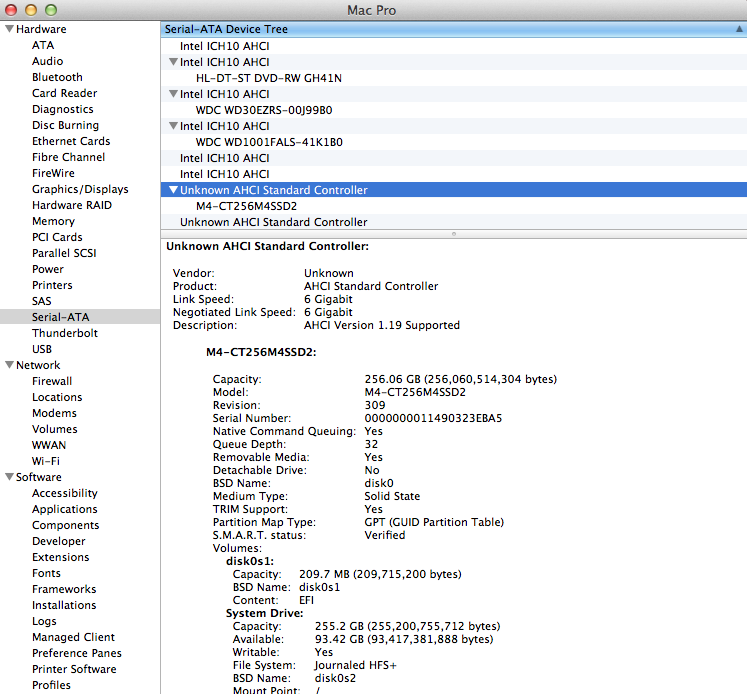Open Logs in the sidebar
The height and width of the screenshot is (694, 747).
tap(44, 621)
